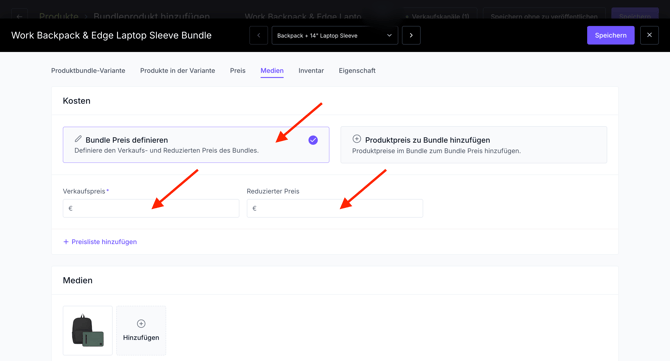The image size is (670, 361).
Task: Click the bundle title in the header
Action: pyautogui.click(x=111, y=35)
